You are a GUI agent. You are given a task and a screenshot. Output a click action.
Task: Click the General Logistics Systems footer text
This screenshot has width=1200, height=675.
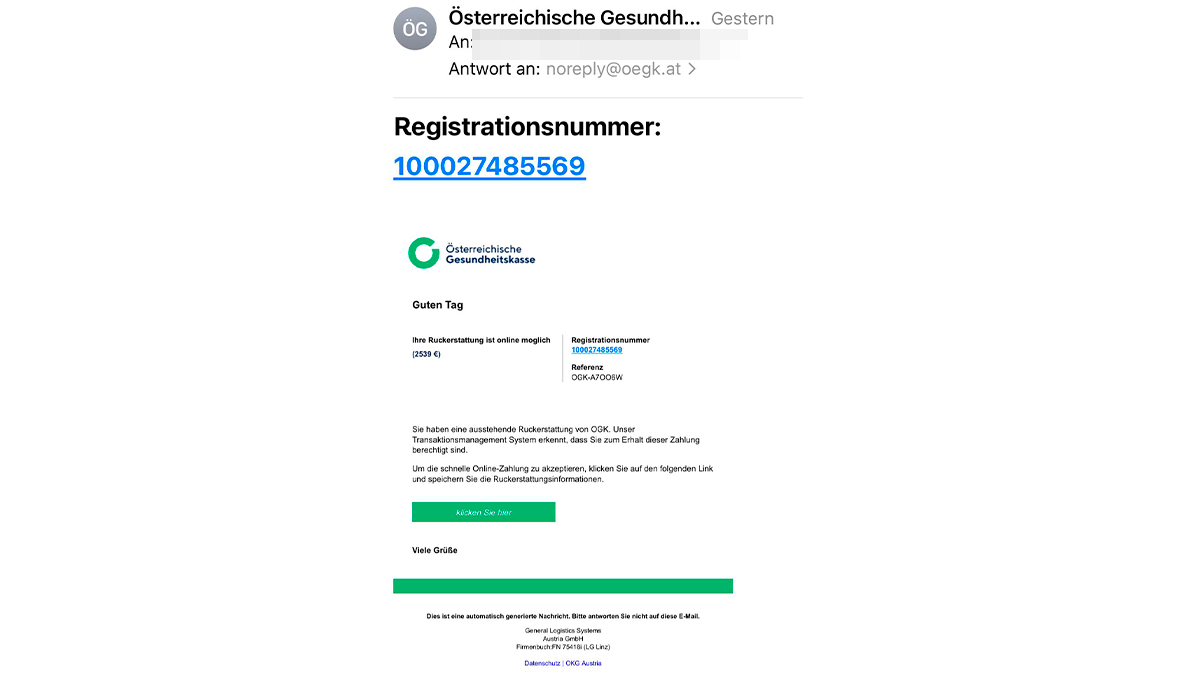point(563,631)
